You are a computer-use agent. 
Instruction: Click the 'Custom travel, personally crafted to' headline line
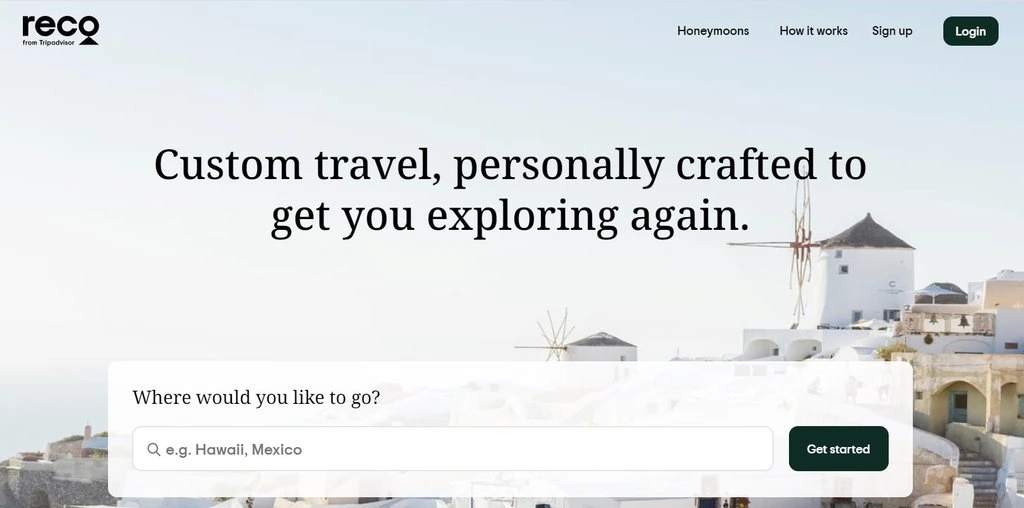point(510,165)
